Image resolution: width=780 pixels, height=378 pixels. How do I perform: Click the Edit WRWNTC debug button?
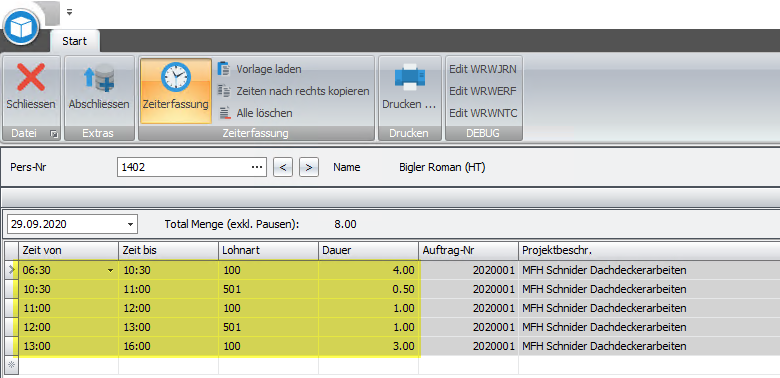coord(483,113)
